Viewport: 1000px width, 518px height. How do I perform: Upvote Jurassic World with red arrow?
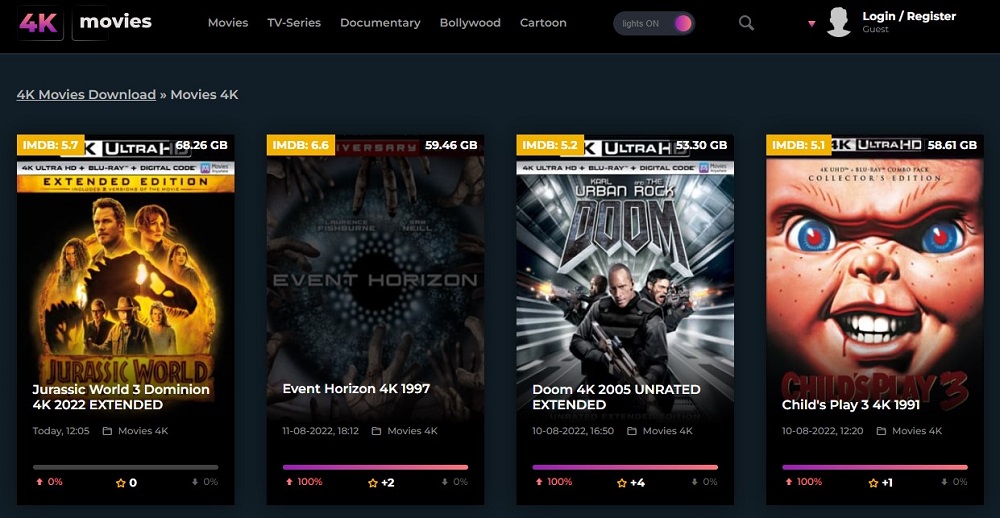(x=39, y=482)
